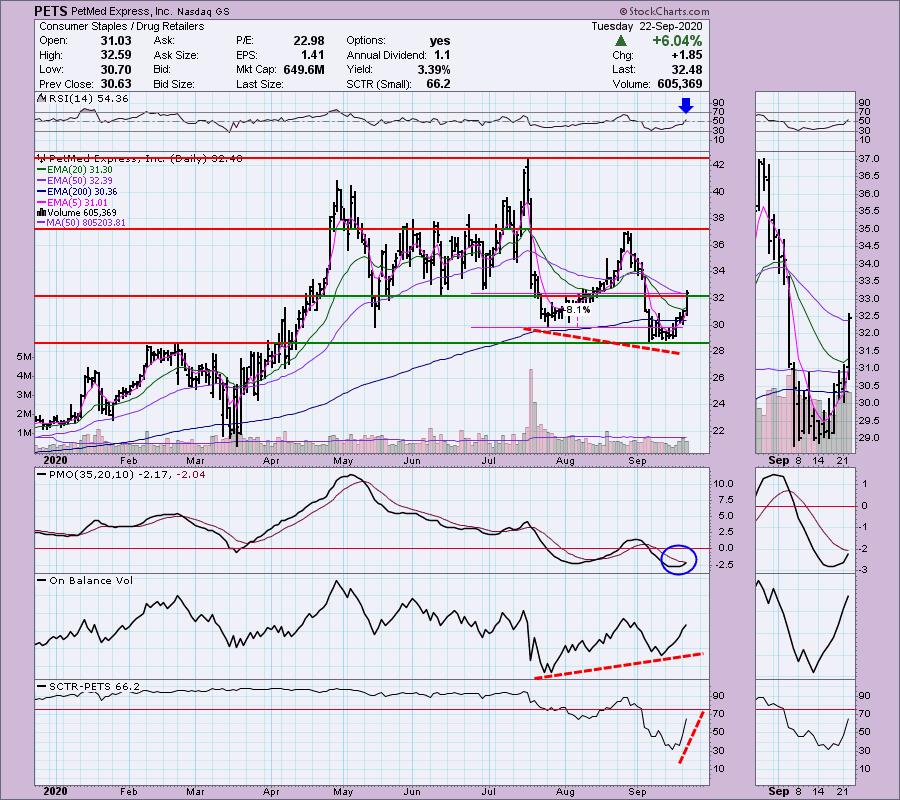Click the Nasdaq GS exchange label

point(203,11)
